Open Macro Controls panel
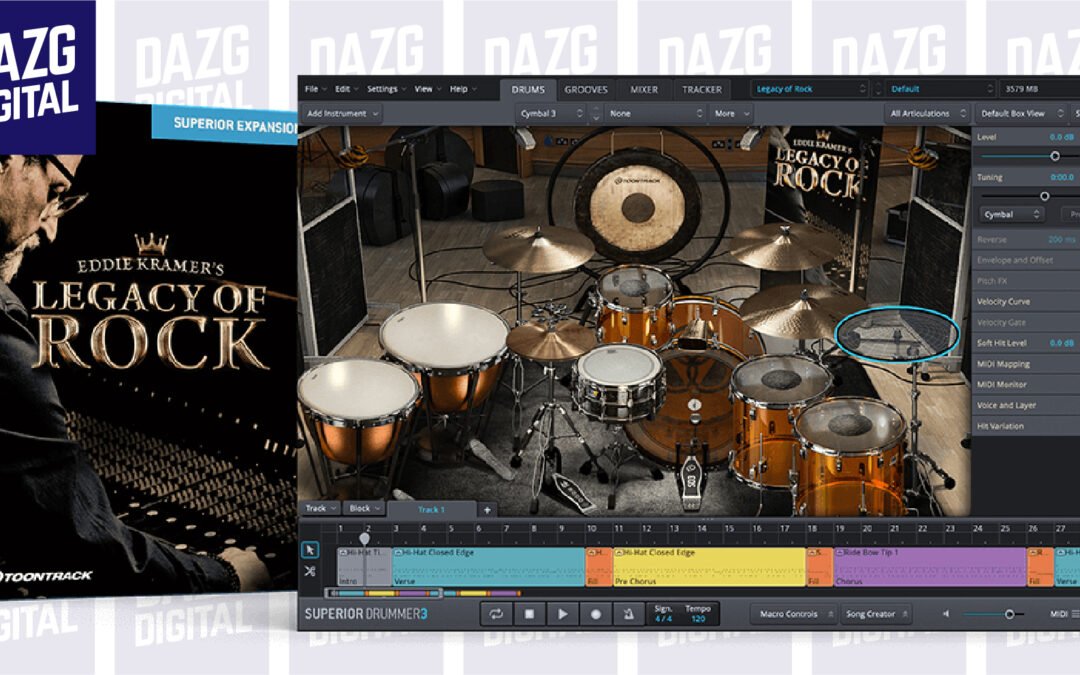The image size is (1080, 675). (795, 614)
